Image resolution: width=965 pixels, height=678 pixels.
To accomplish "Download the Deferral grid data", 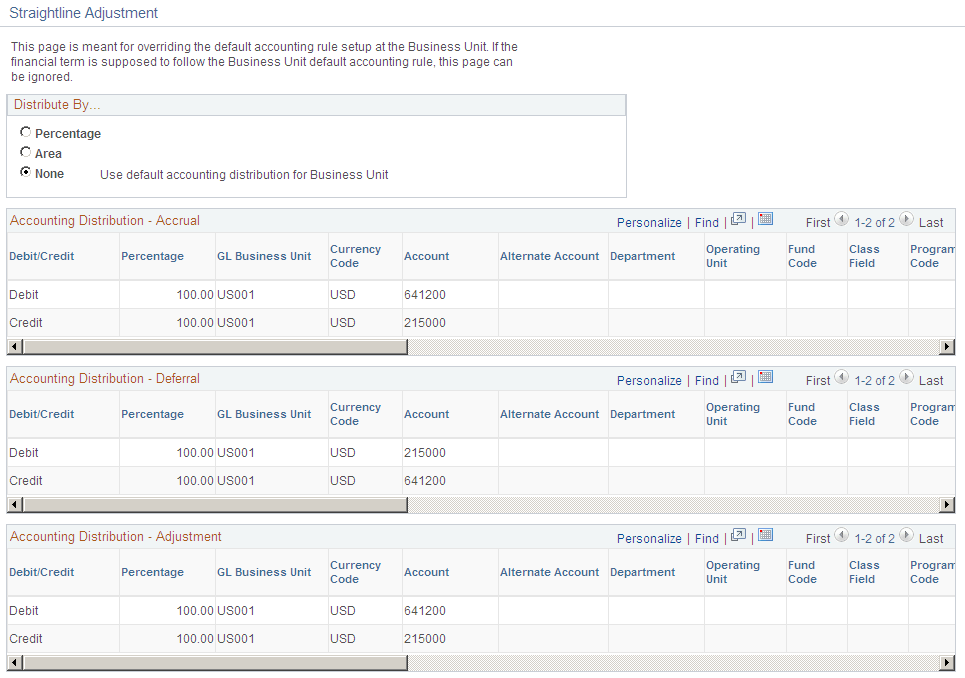I will pos(765,379).
